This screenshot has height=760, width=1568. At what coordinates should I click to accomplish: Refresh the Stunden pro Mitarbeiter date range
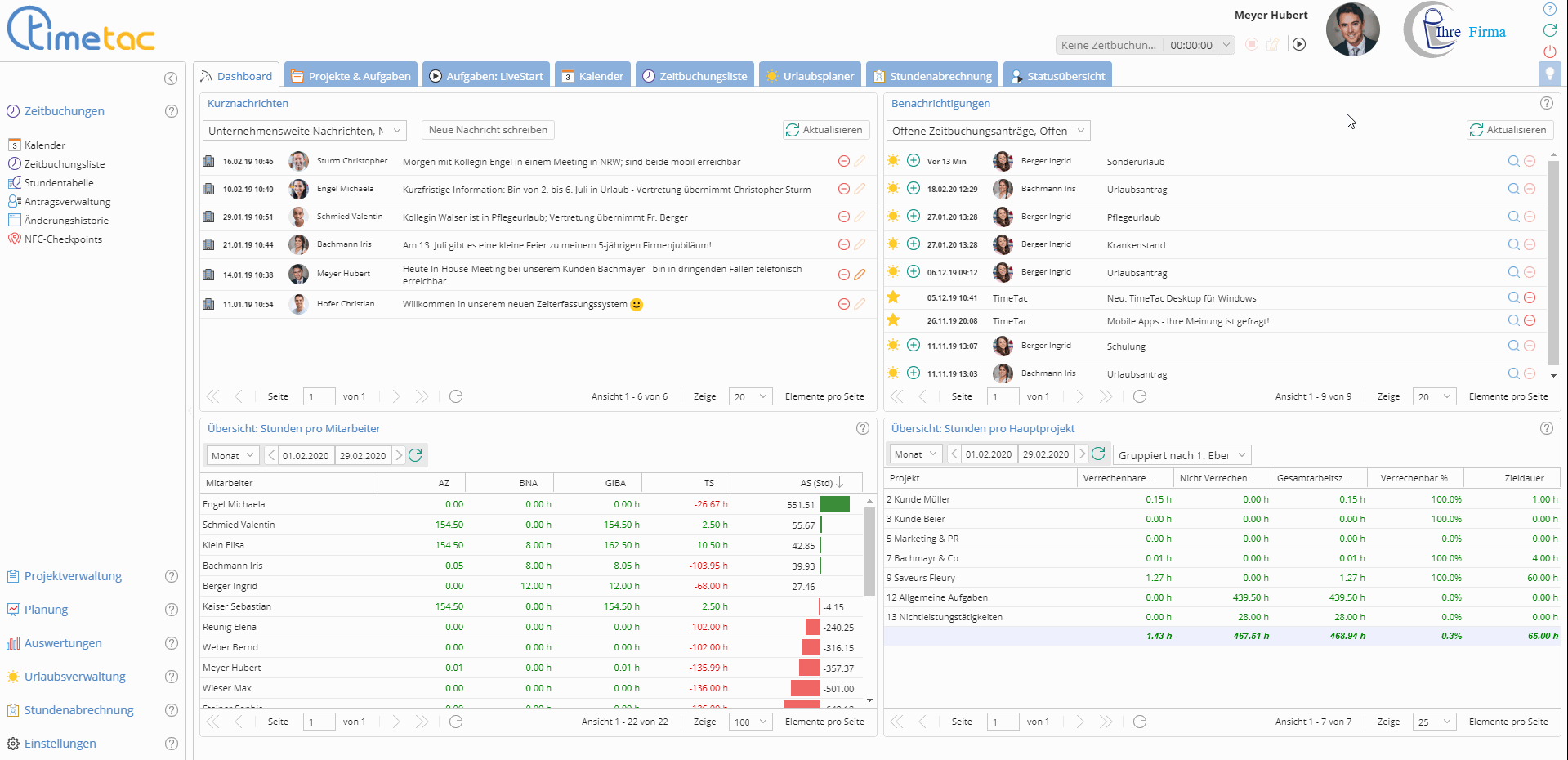coord(416,455)
